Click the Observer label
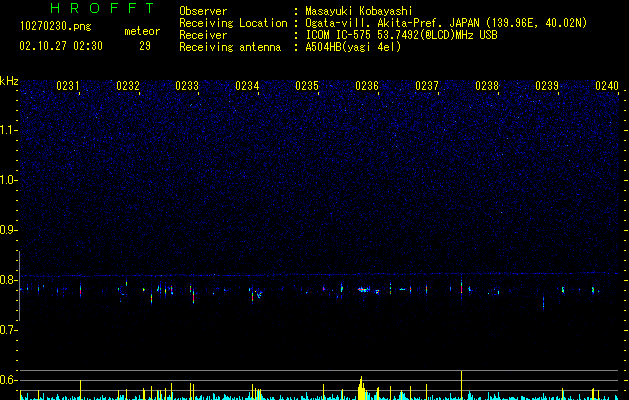 click(203, 11)
